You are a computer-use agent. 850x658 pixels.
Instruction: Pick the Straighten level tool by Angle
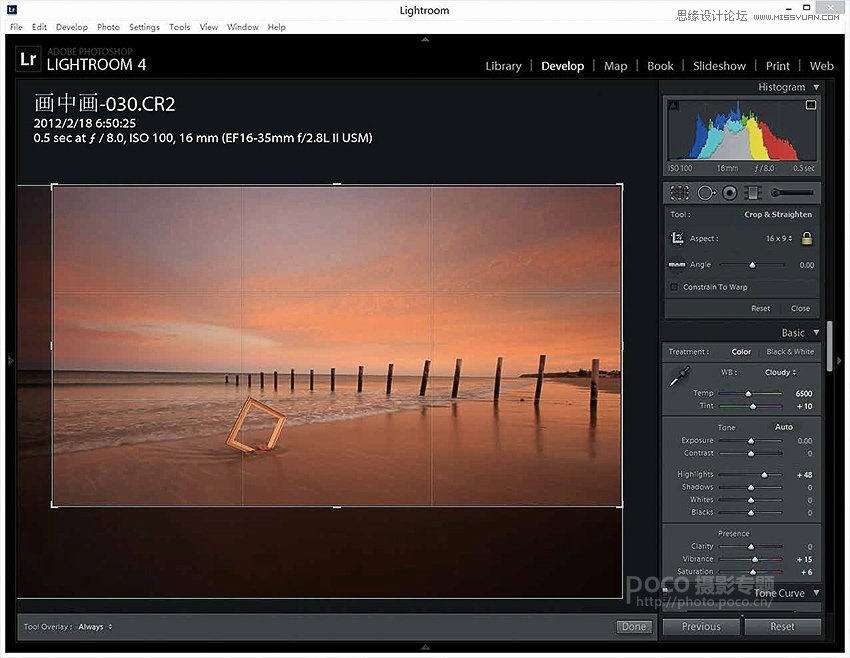pos(677,265)
